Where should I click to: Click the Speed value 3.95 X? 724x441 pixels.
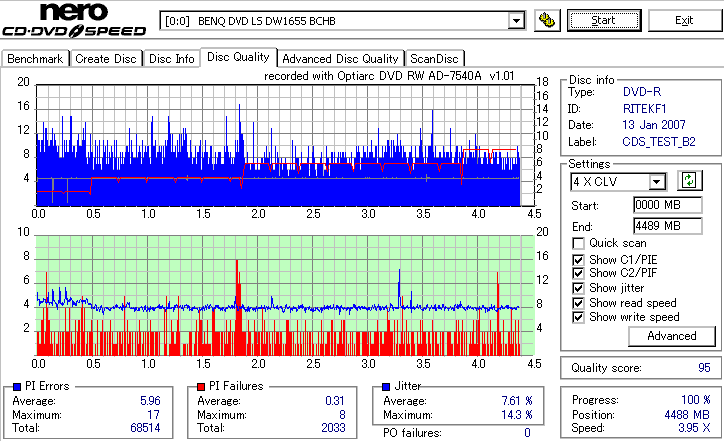click(694, 428)
